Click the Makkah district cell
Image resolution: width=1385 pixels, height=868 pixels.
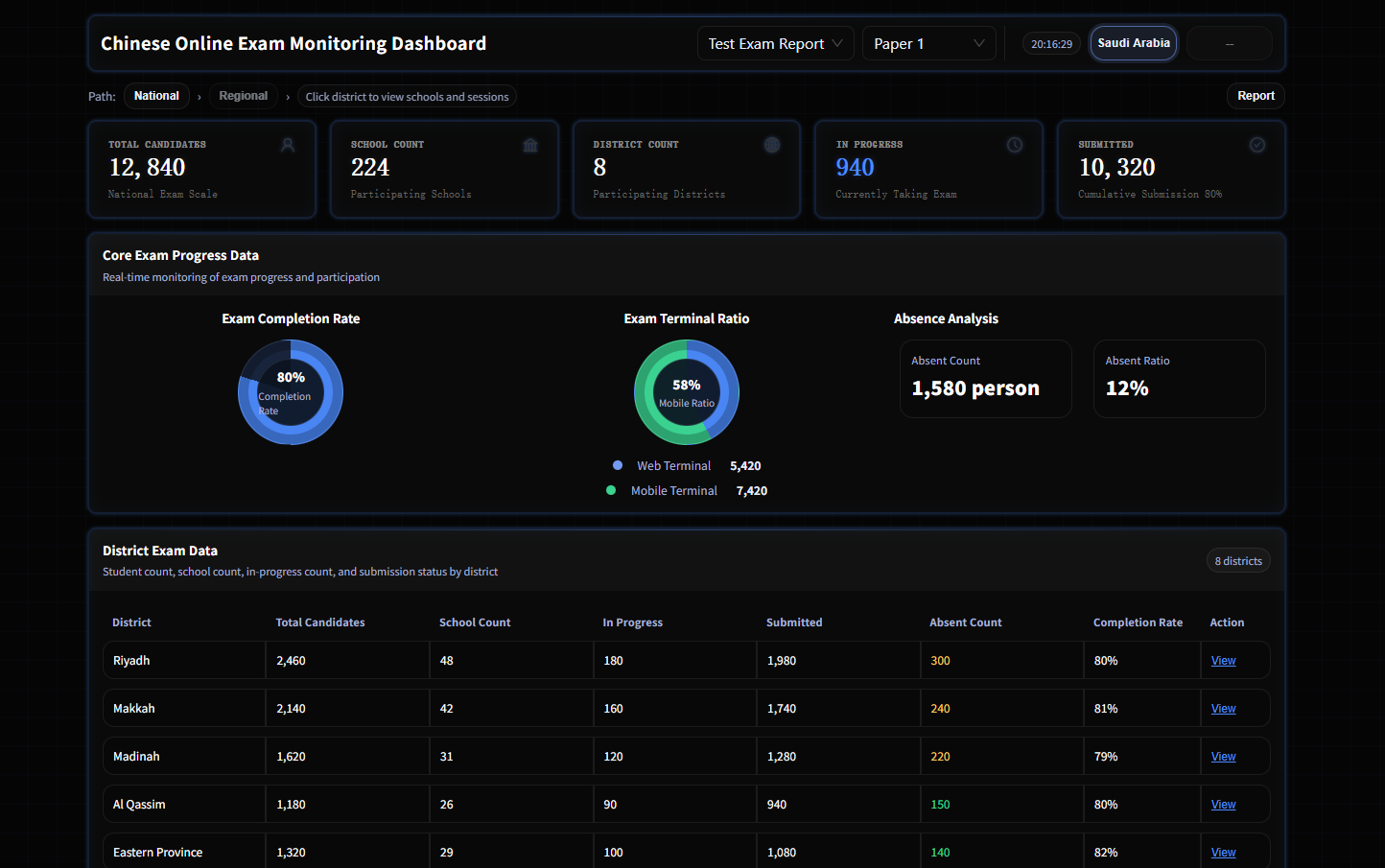[184, 709]
